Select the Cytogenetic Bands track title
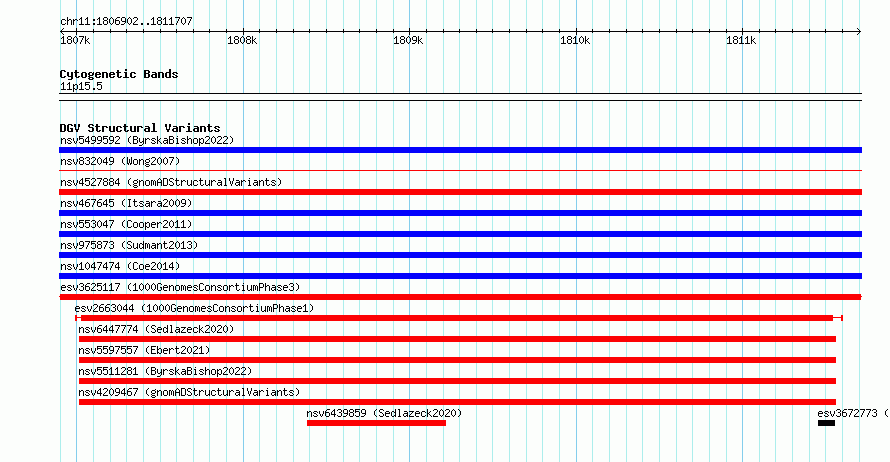 (x=119, y=74)
